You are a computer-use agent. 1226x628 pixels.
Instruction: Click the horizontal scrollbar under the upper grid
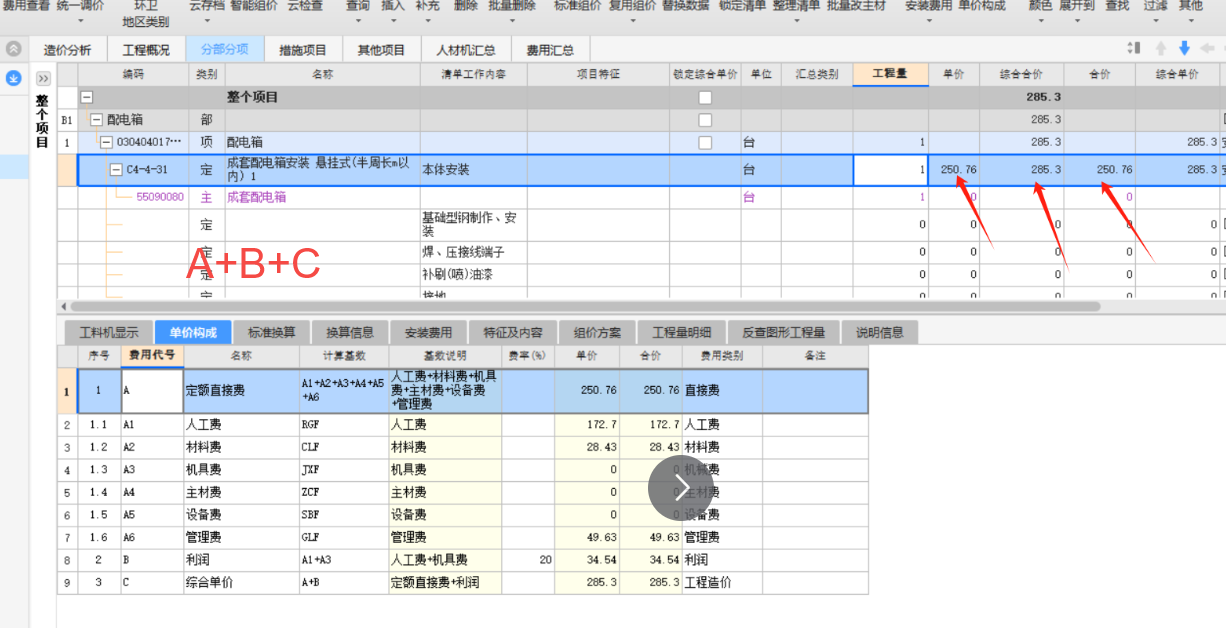[x=585, y=307]
